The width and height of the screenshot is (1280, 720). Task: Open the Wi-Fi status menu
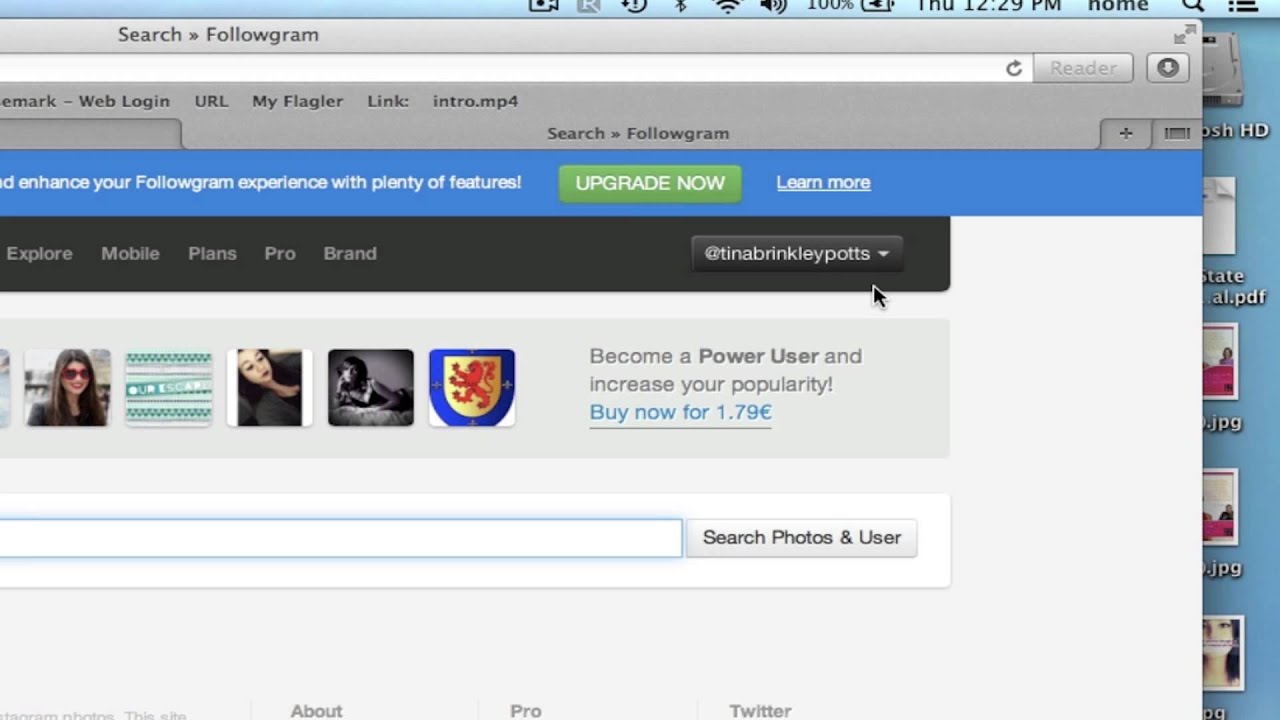tap(728, 6)
